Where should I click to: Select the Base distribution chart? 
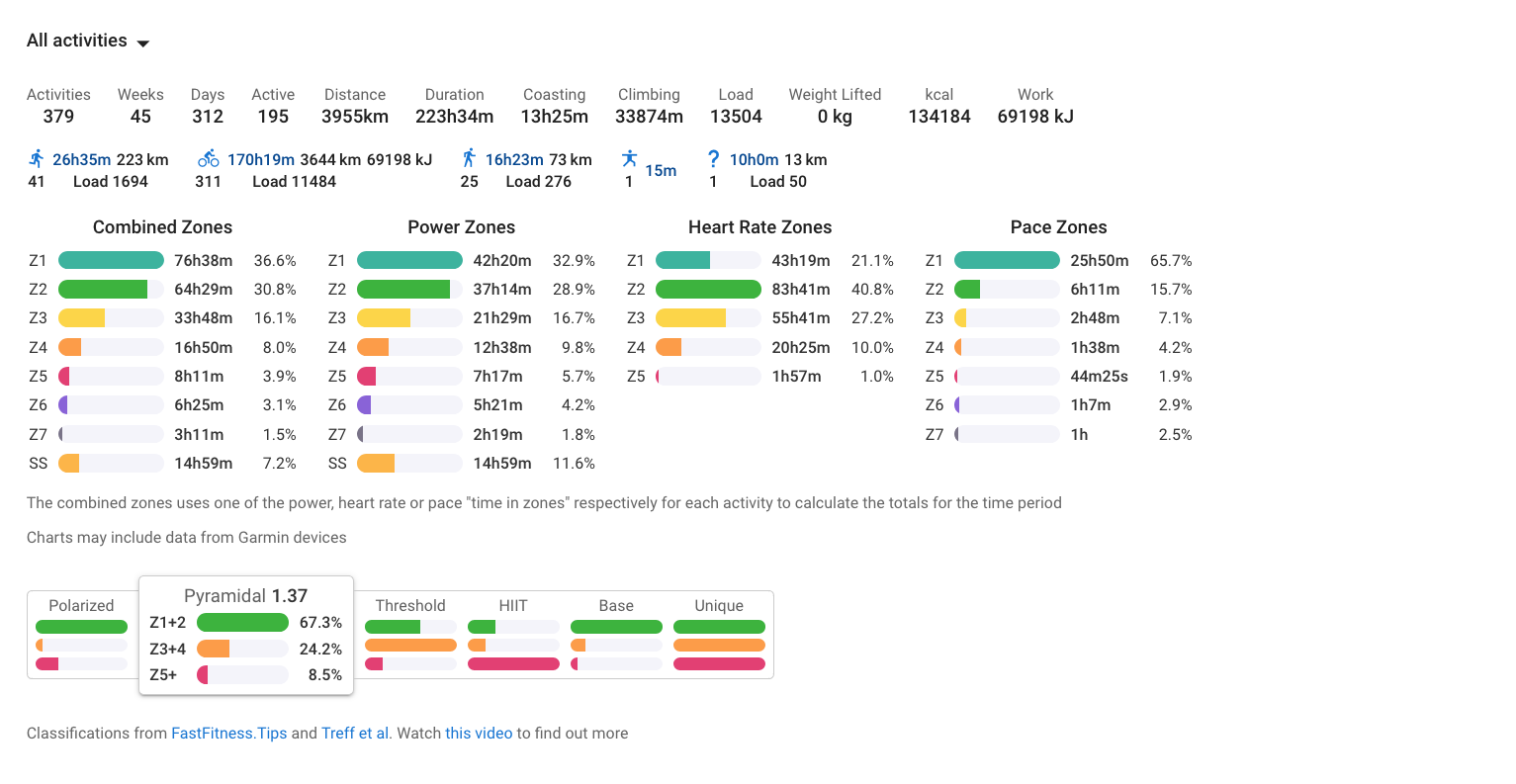tap(616, 634)
